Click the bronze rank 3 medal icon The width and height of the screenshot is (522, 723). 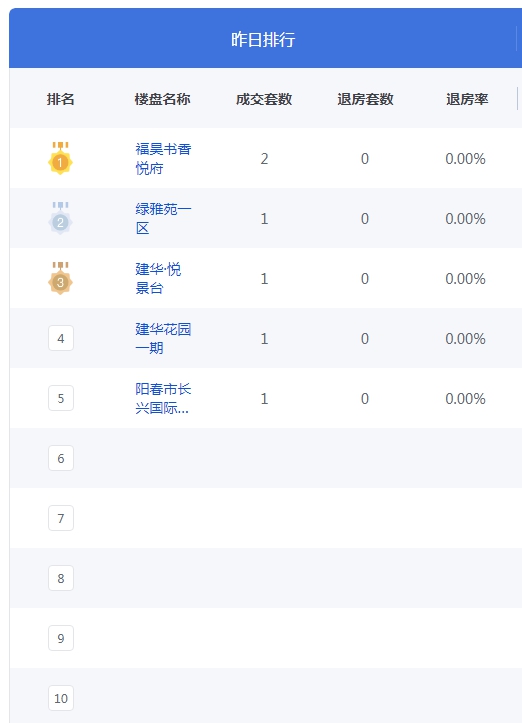coord(60,278)
